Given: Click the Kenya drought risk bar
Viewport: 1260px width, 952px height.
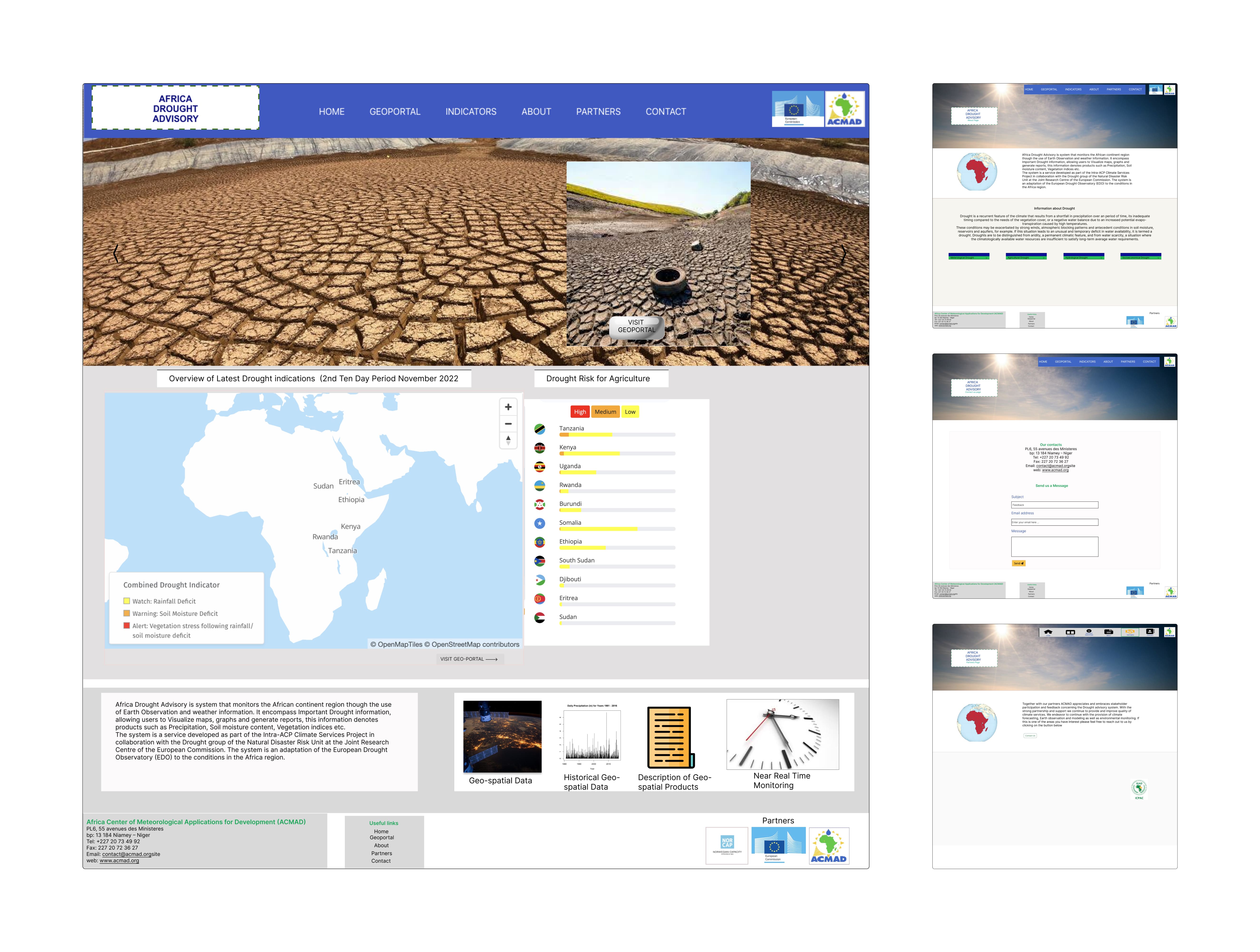Looking at the screenshot, I should point(617,453).
